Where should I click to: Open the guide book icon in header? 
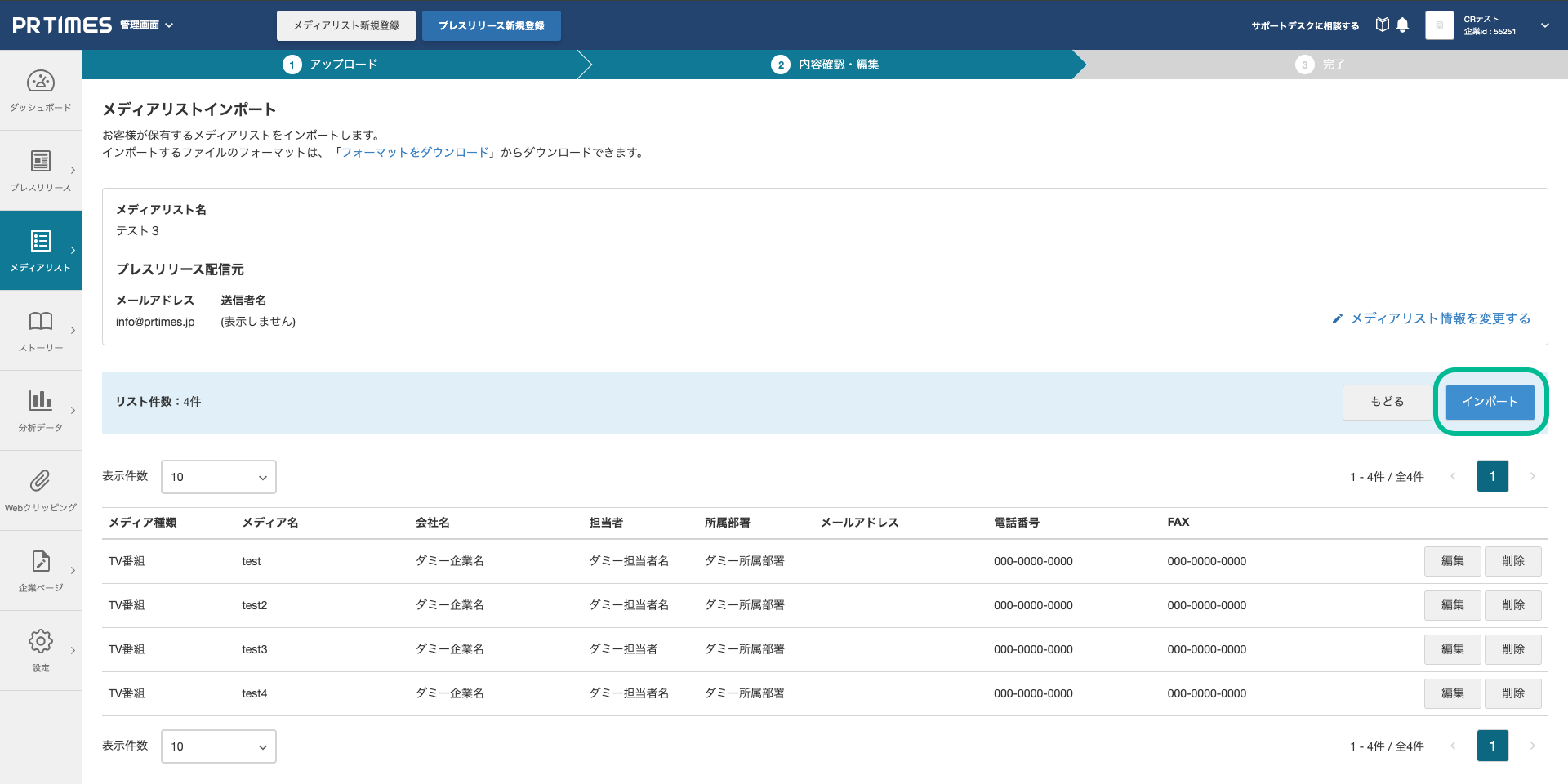[1382, 25]
